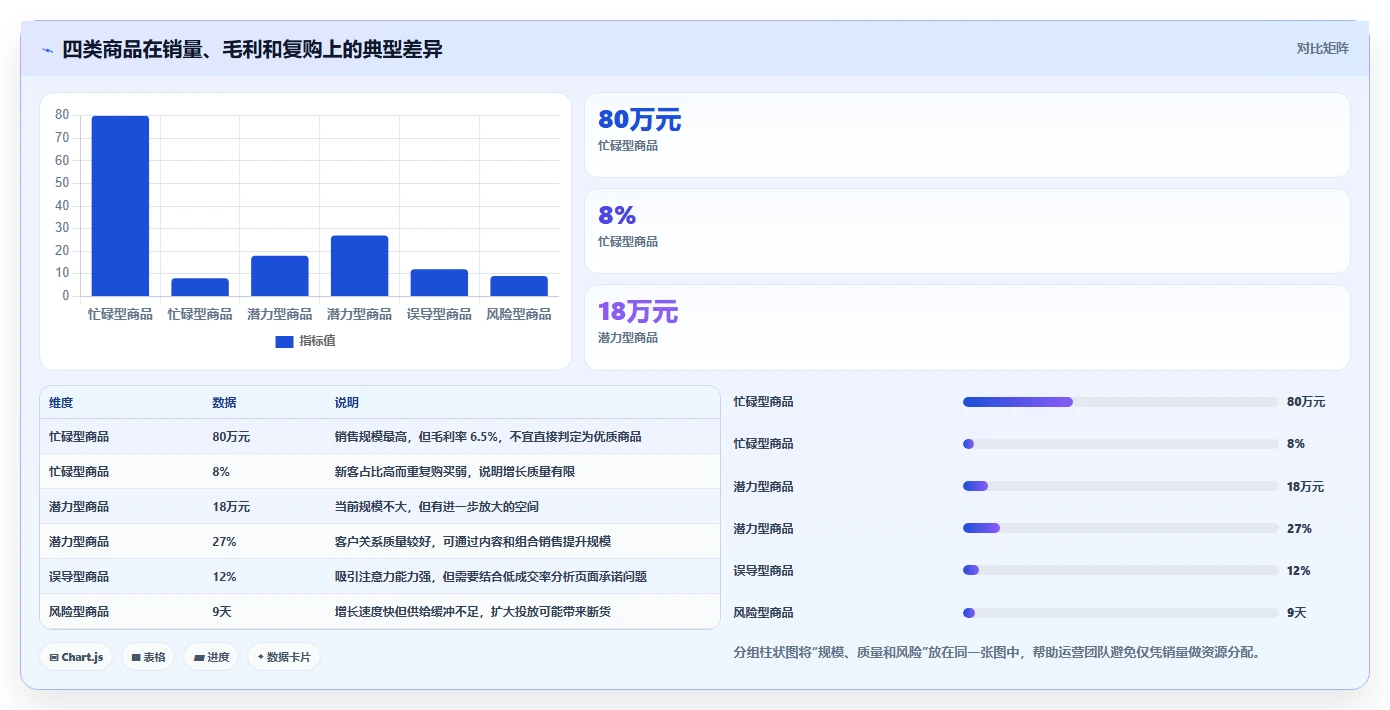The width and height of the screenshot is (1390, 710).
Task: Click the 潜力型商品 bar reaching about 27
Action: click(x=359, y=266)
